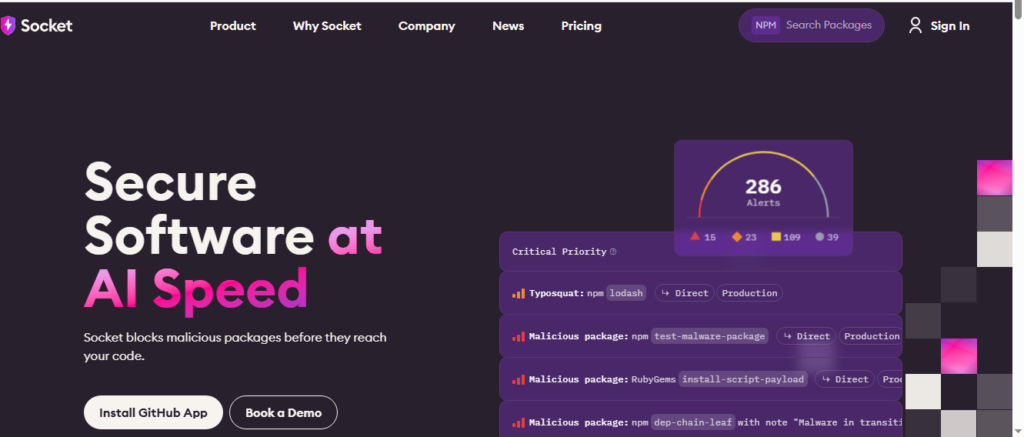Open the Company menu
Screen dimensions: 1024x437
tap(426, 26)
